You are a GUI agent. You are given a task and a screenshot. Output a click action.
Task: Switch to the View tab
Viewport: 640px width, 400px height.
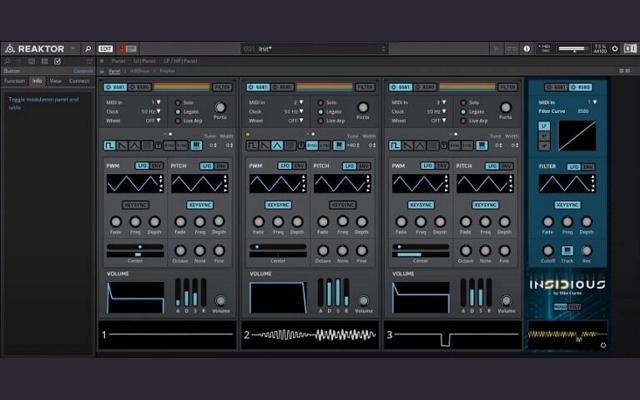(56, 81)
